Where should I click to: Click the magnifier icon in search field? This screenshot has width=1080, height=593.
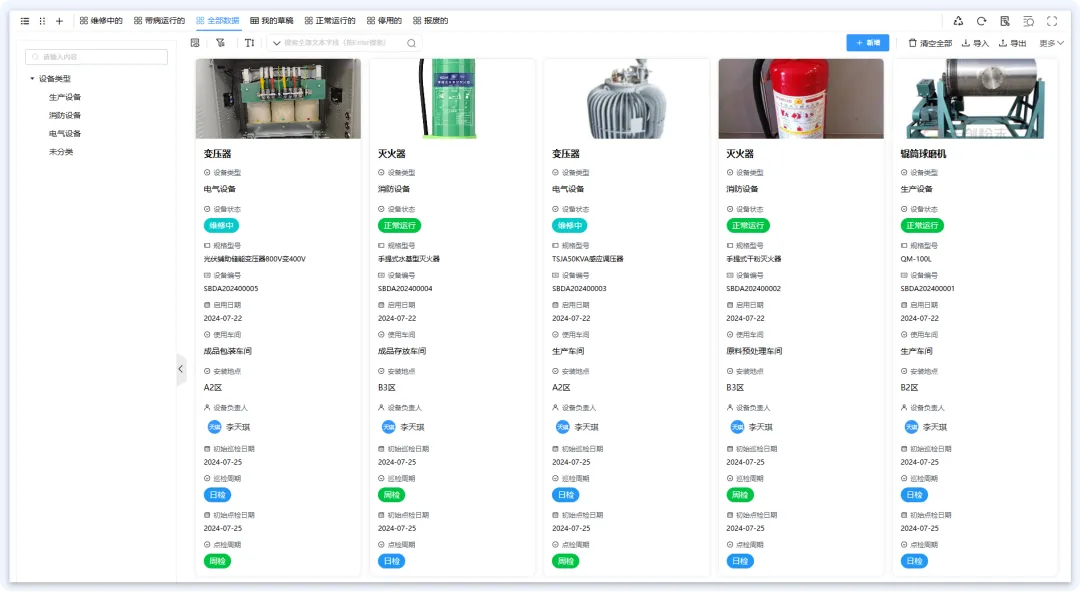pyautogui.click(x=411, y=43)
